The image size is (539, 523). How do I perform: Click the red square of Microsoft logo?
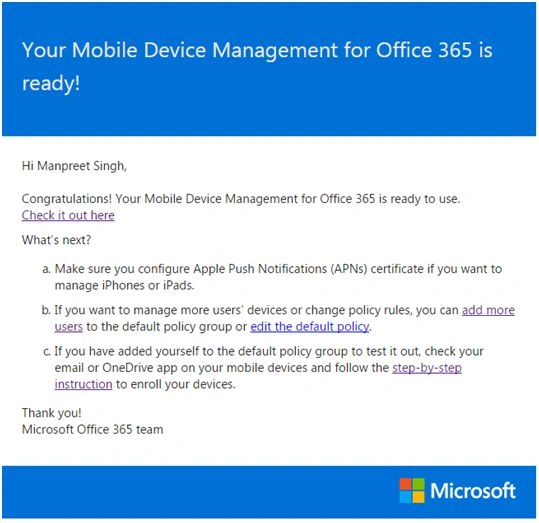(x=405, y=484)
